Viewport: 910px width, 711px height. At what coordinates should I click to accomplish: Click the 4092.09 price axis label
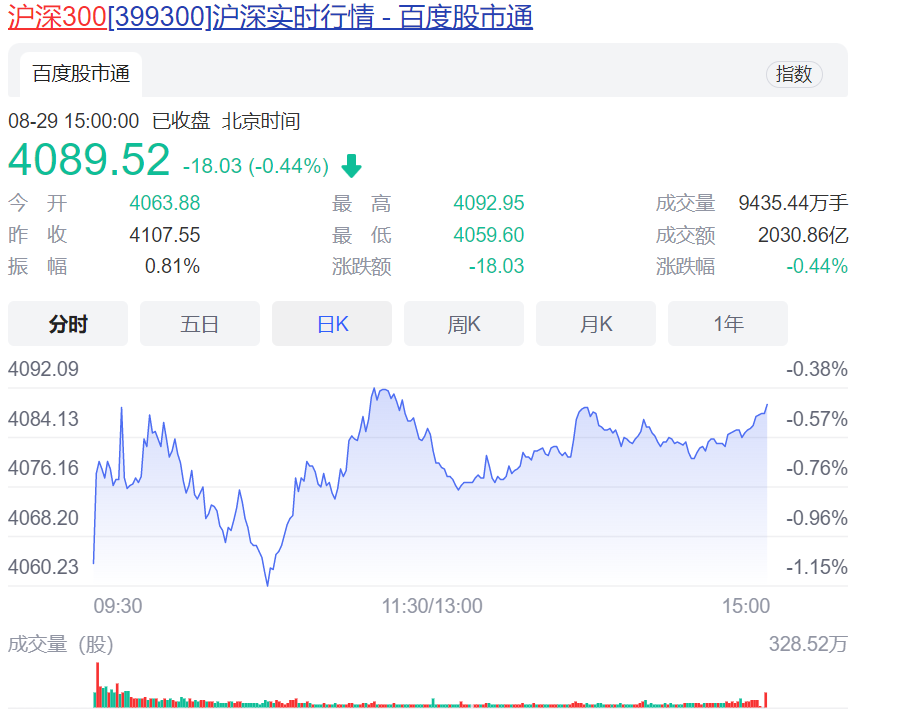click(x=43, y=369)
